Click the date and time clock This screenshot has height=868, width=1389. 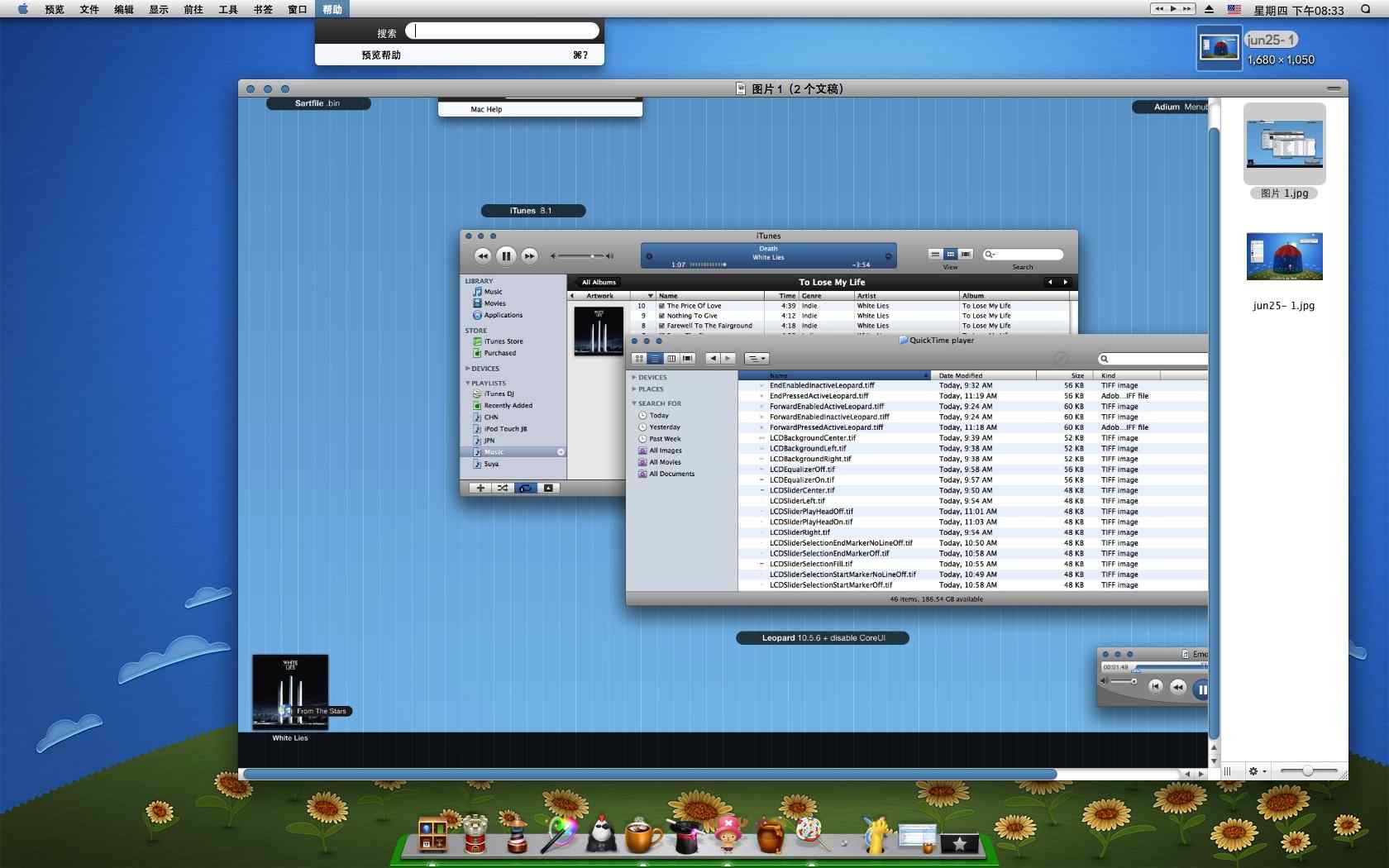1299,10
